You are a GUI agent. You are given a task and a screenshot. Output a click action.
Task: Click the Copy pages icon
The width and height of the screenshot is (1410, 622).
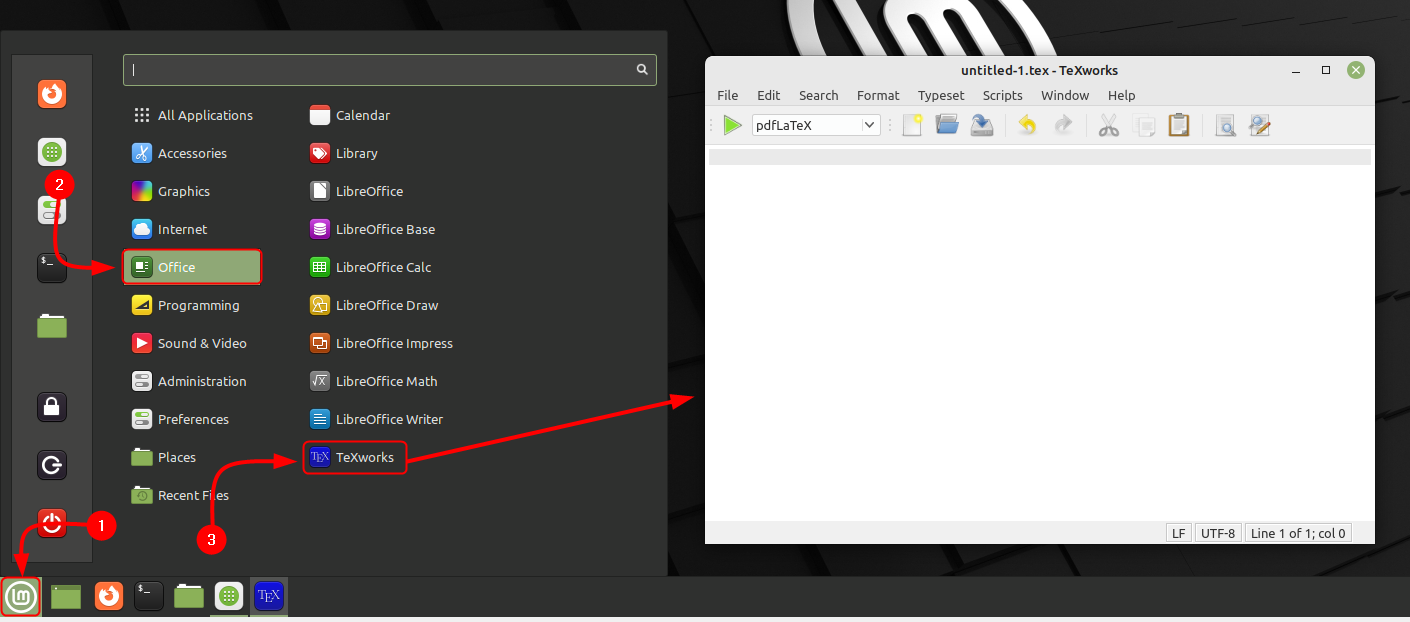[1144, 125]
